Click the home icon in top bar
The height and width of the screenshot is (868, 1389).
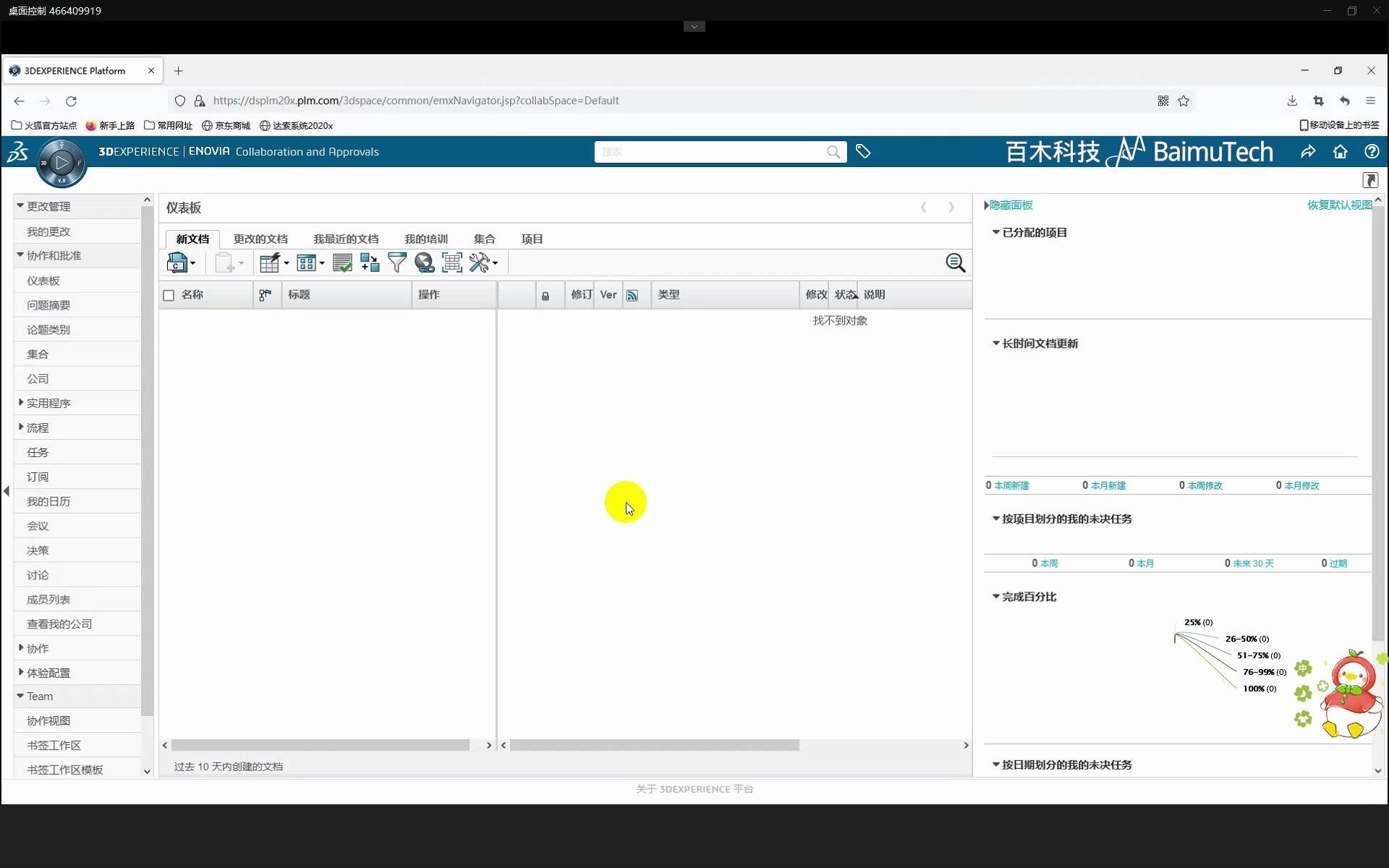point(1340,152)
